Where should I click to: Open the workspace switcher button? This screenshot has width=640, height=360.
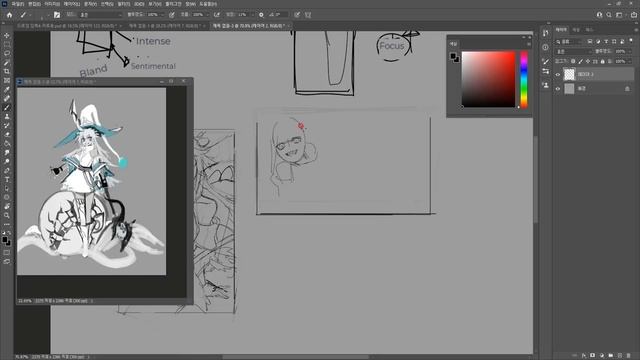coord(620,15)
